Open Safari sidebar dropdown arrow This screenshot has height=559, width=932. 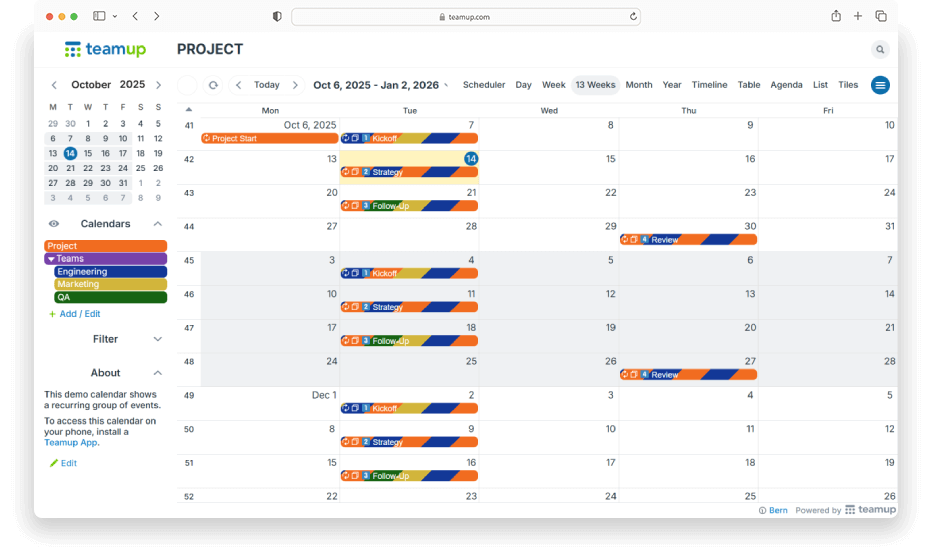pos(115,17)
